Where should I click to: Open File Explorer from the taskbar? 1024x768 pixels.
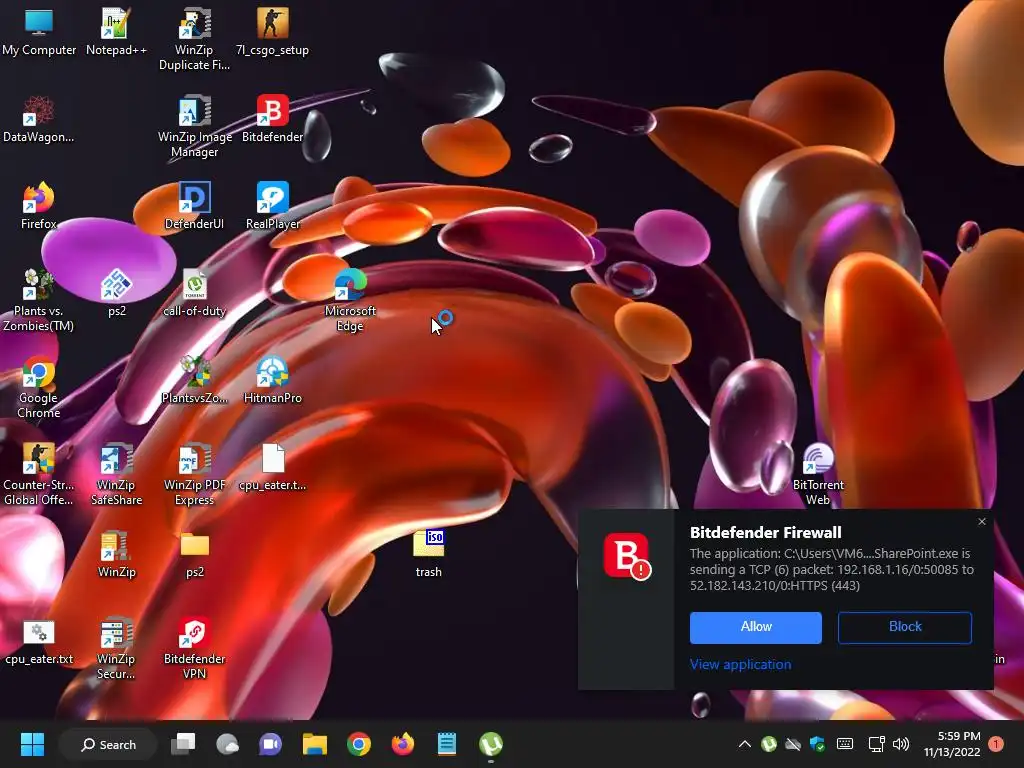(x=314, y=744)
